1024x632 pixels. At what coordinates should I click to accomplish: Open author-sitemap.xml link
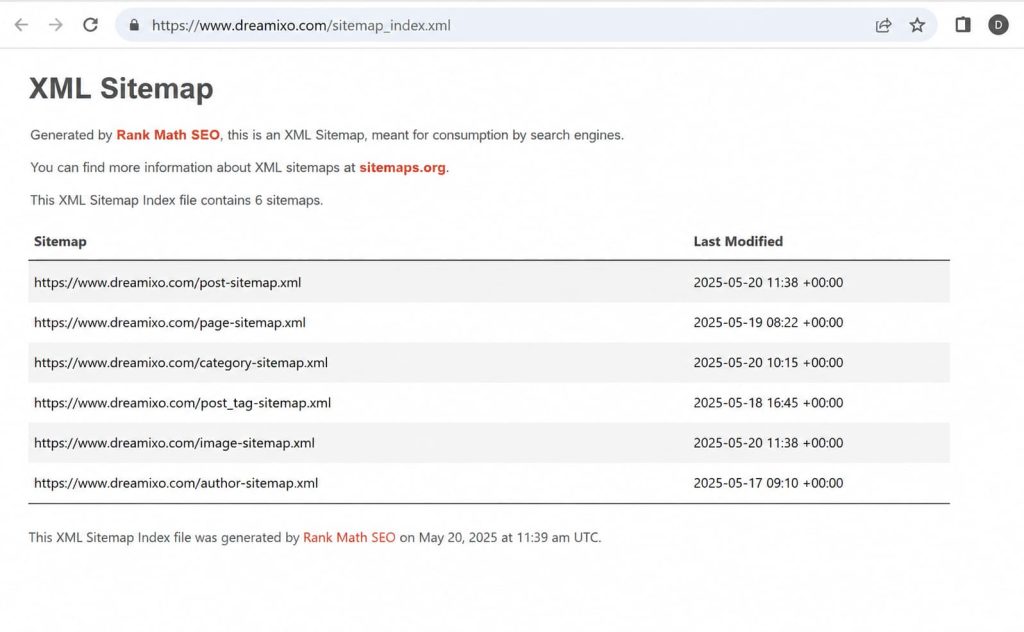(x=176, y=483)
